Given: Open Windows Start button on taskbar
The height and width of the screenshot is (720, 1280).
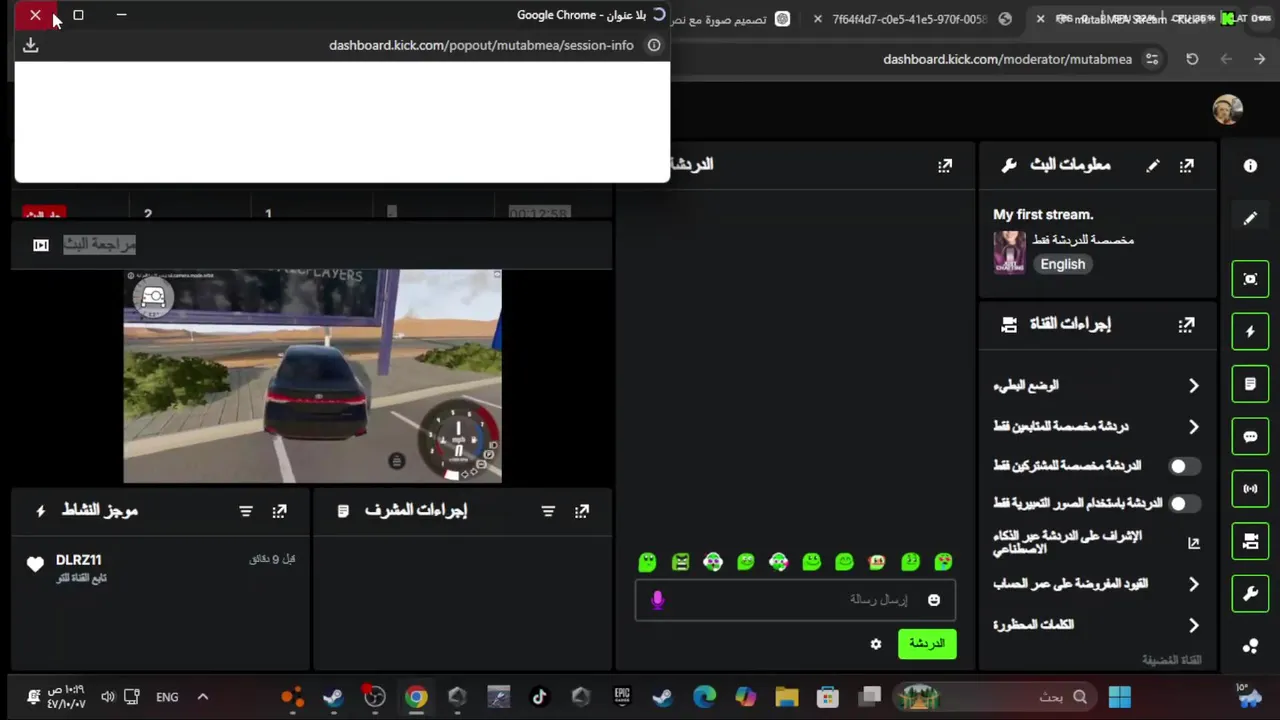Looking at the screenshot, I should tap(1119, 697).
